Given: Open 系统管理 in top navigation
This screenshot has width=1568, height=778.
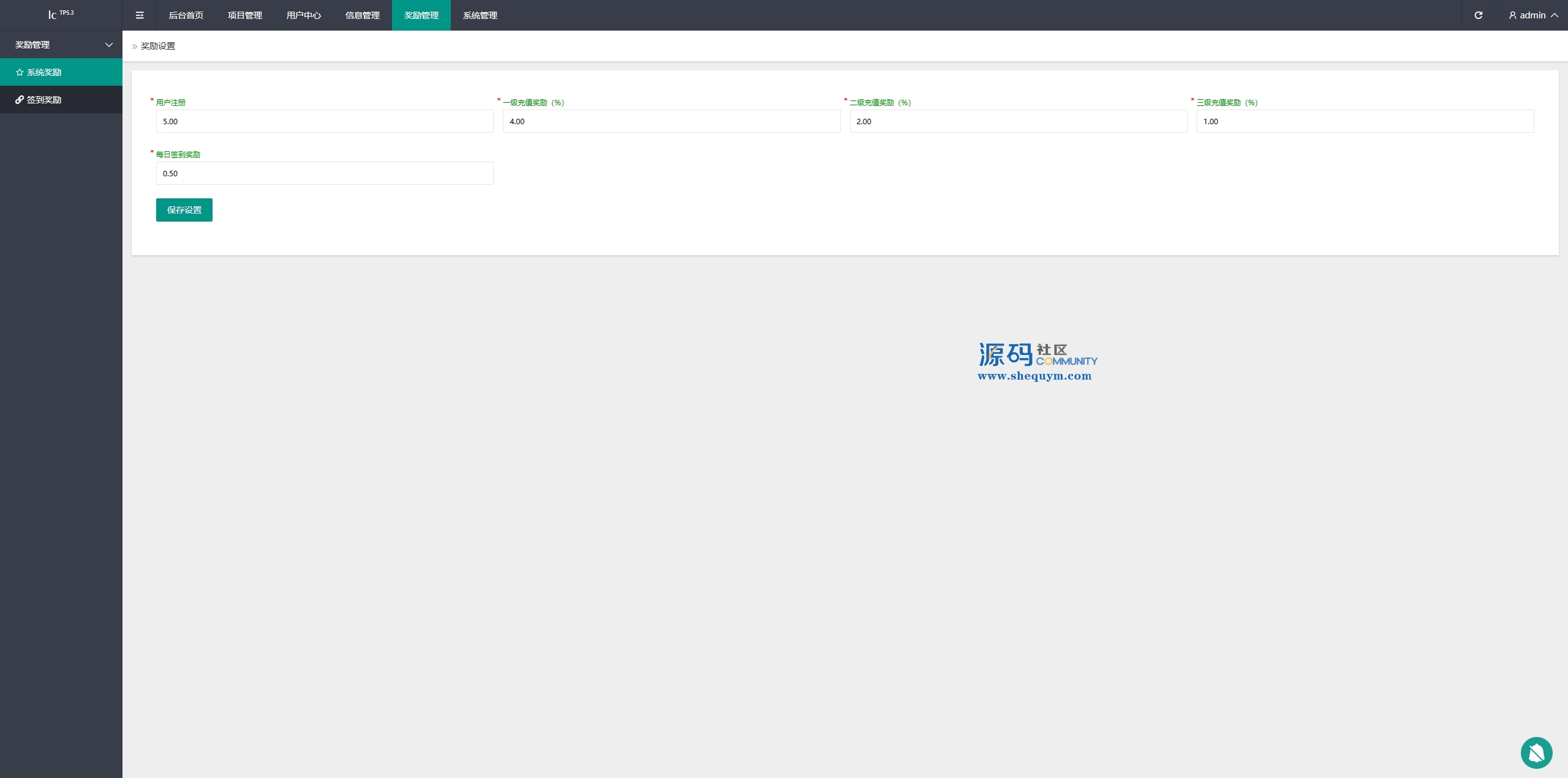Looking at the screenshot, I should point(480,15).
